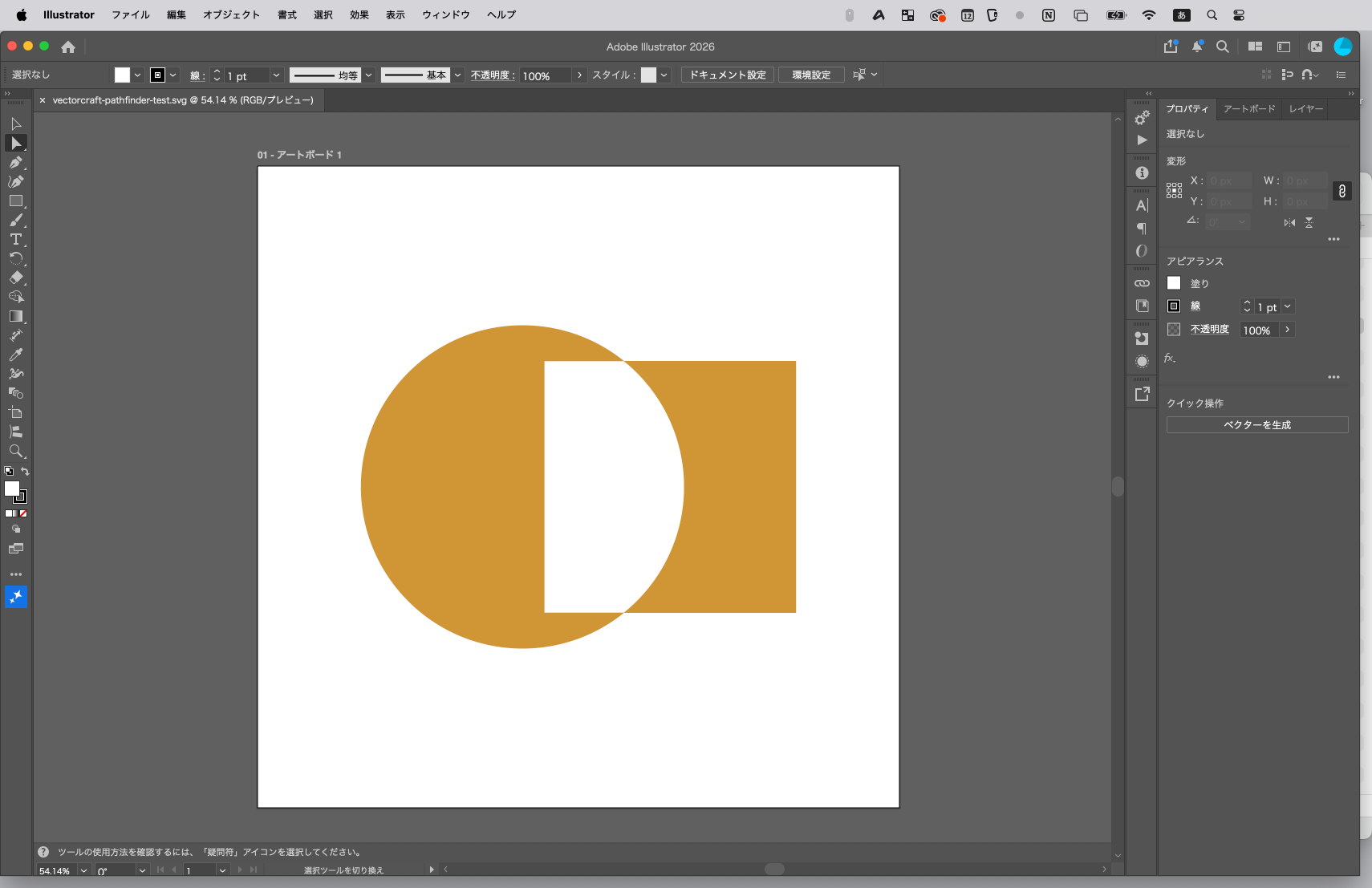
Task: Click the ベクターを生成 button
Action: 1257,424
